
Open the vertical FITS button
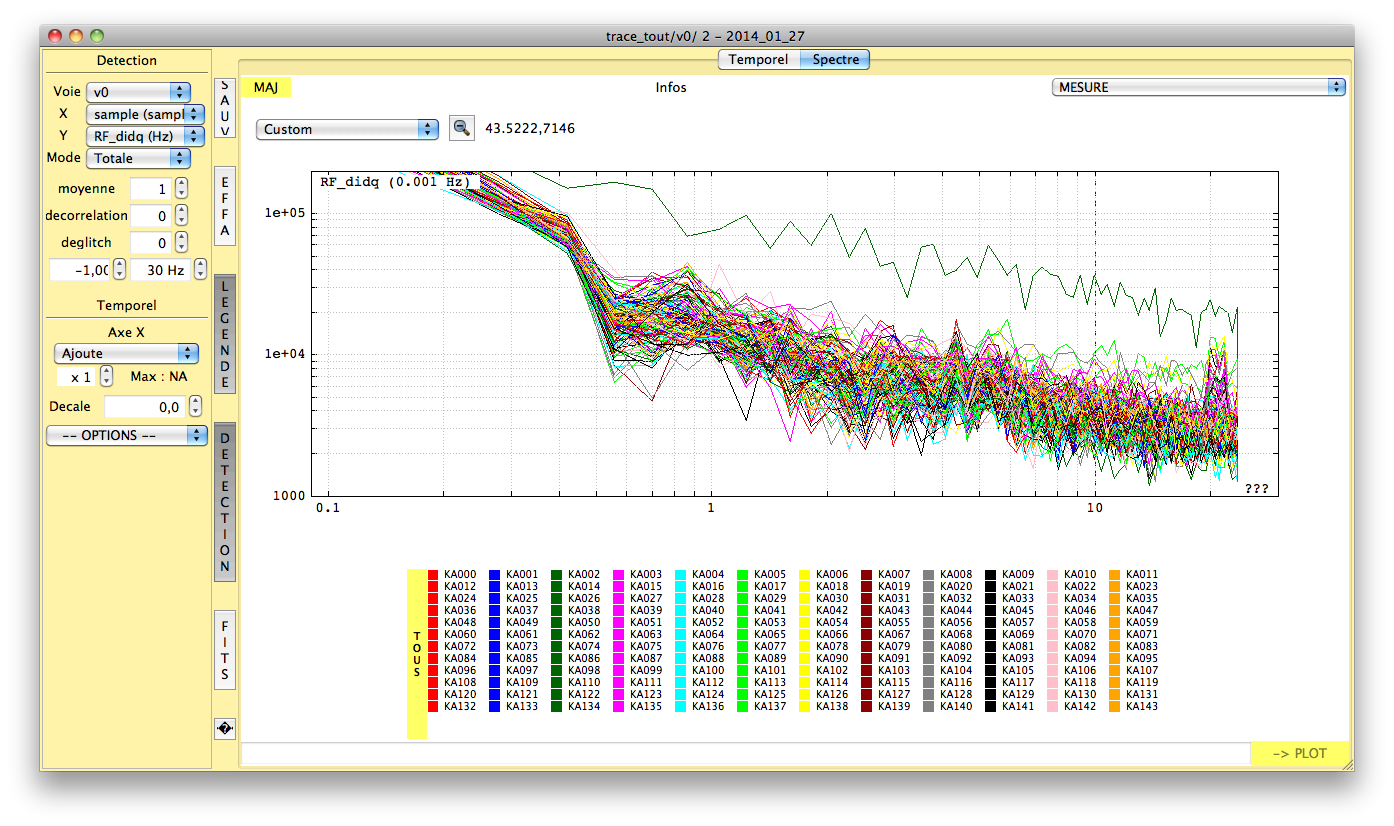(x=225, y=648)
